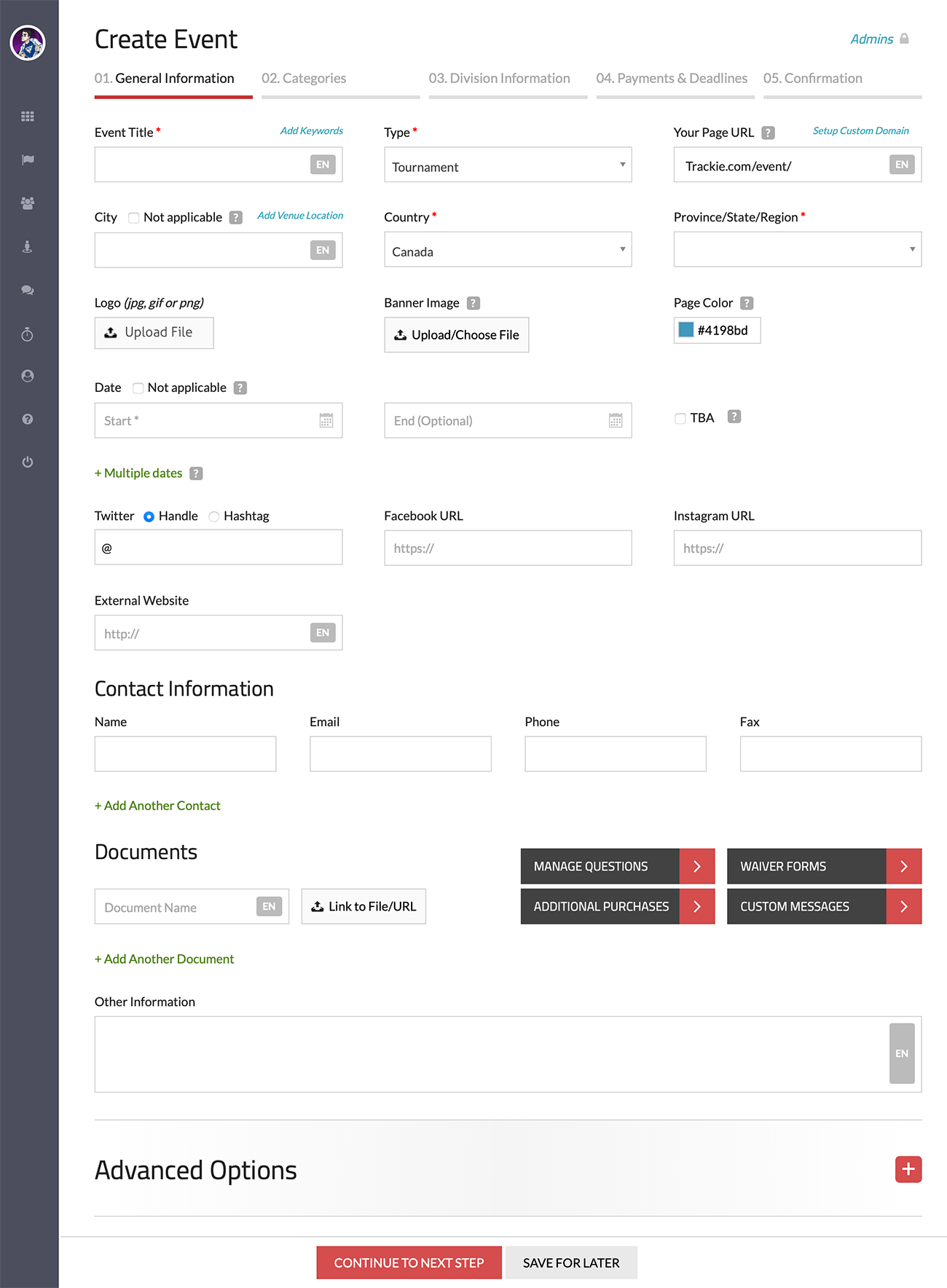Click the chat bubbles icon in sidebar
The image size is (947, 1288).
(x=28, y=290)
